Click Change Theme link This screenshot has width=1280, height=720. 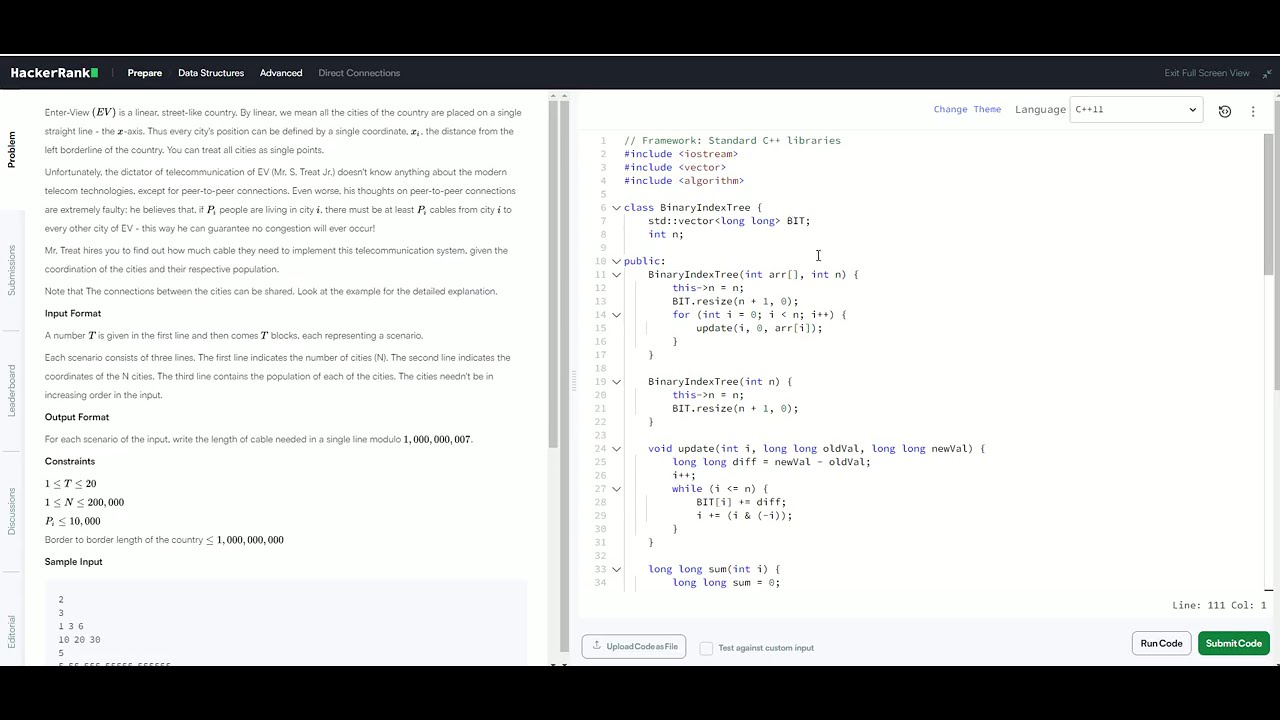[967, 110]
